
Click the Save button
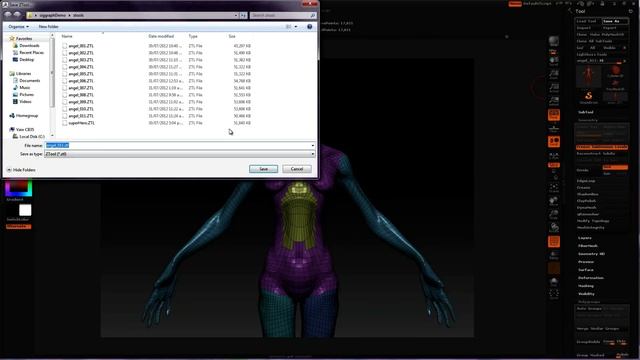click(x=263, y=169)
